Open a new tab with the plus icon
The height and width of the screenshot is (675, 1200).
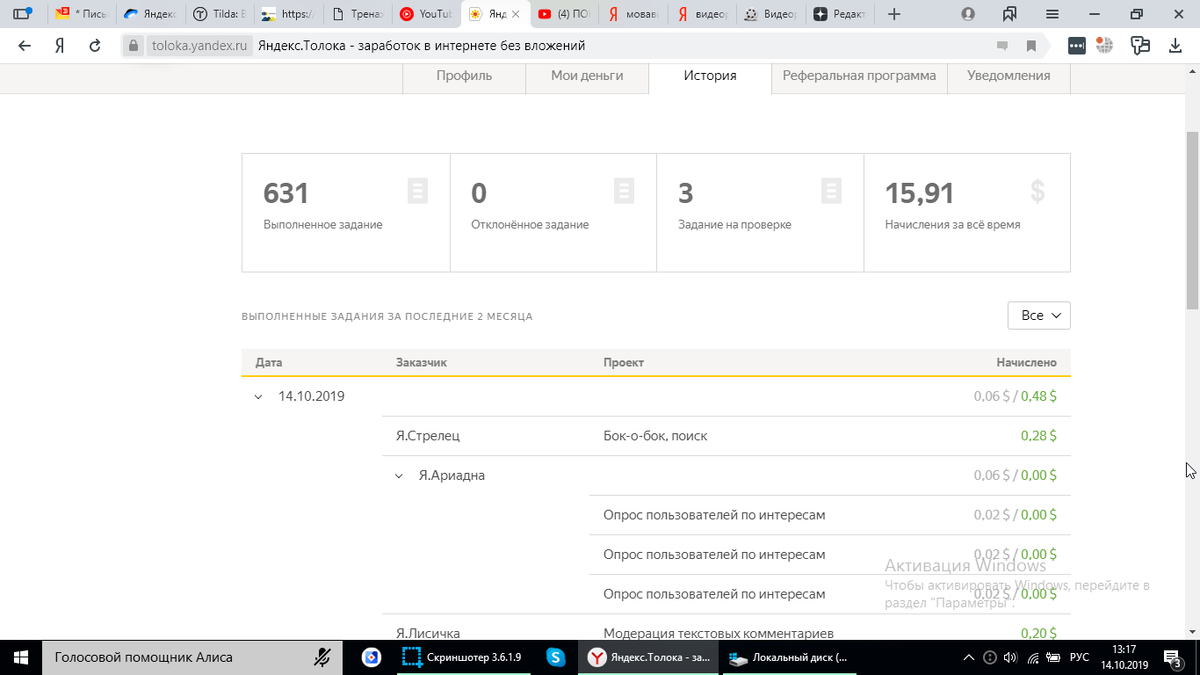pos(894,14)
